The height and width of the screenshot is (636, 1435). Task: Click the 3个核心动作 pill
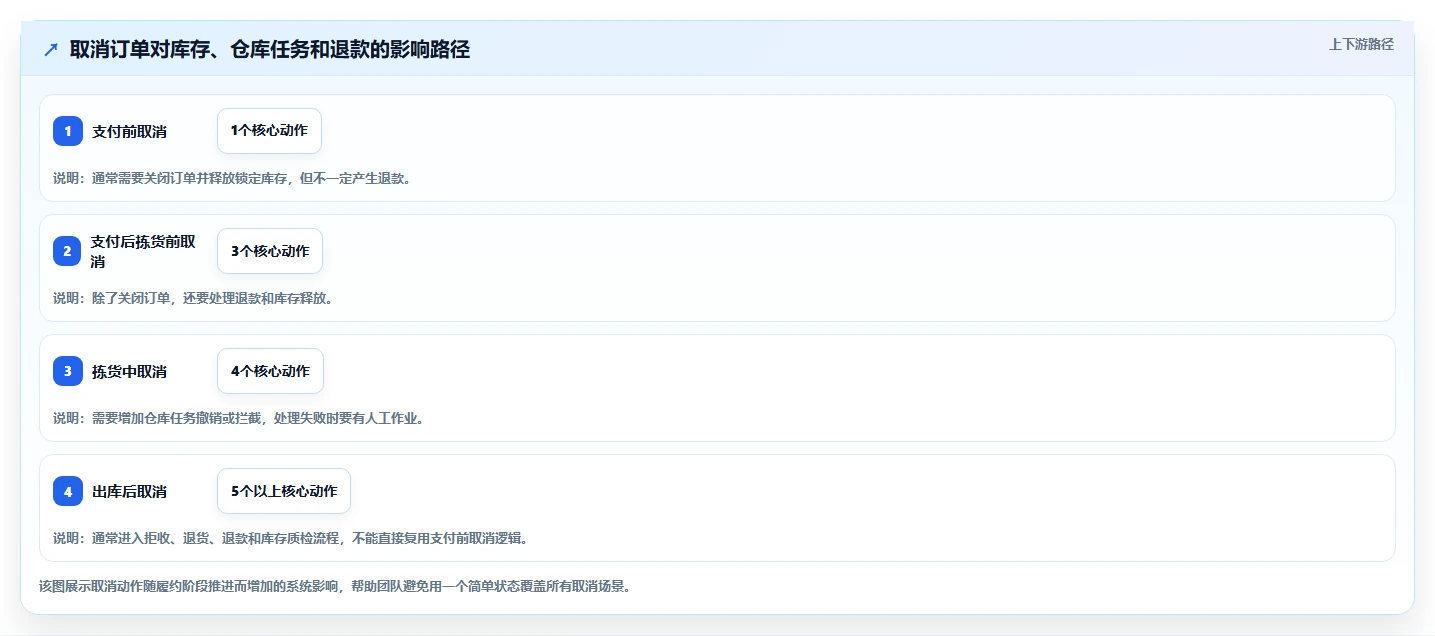270,251
